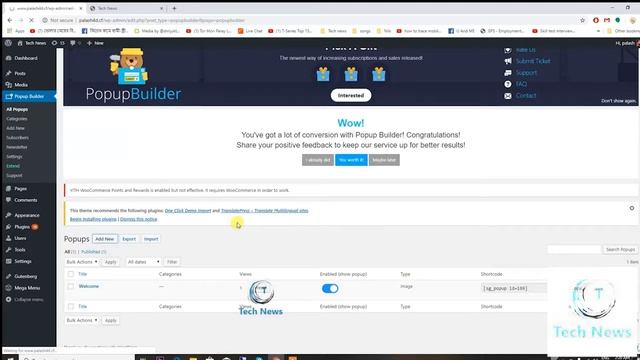Open the Support link in banner

click(x=527, y=73)
